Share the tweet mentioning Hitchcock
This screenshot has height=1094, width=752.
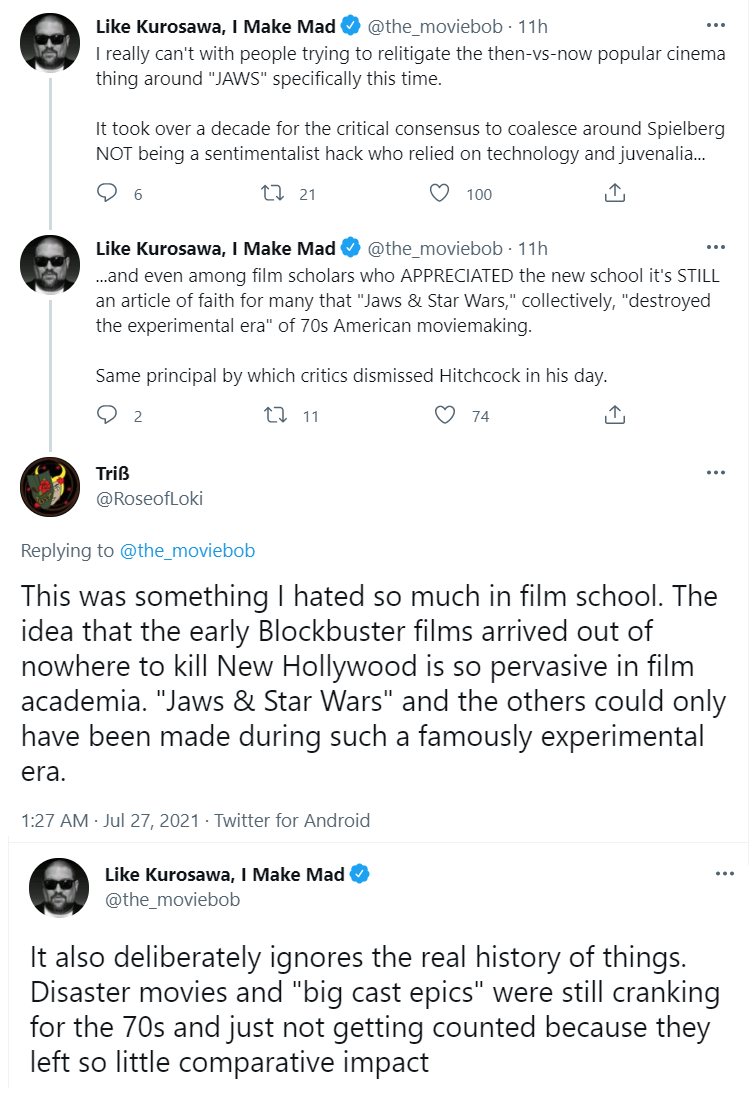tap(615, 415)
